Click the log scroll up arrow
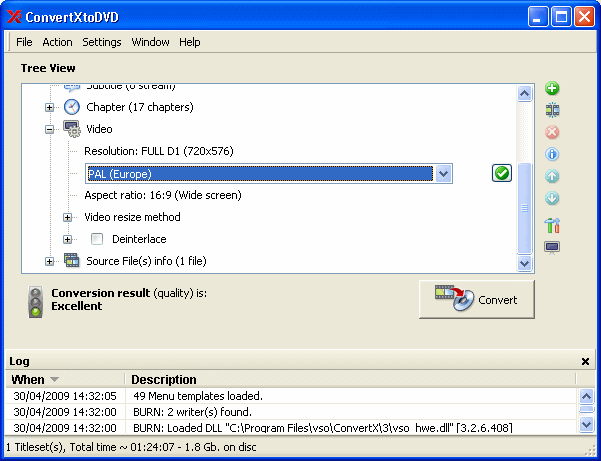 click(586, 396)
